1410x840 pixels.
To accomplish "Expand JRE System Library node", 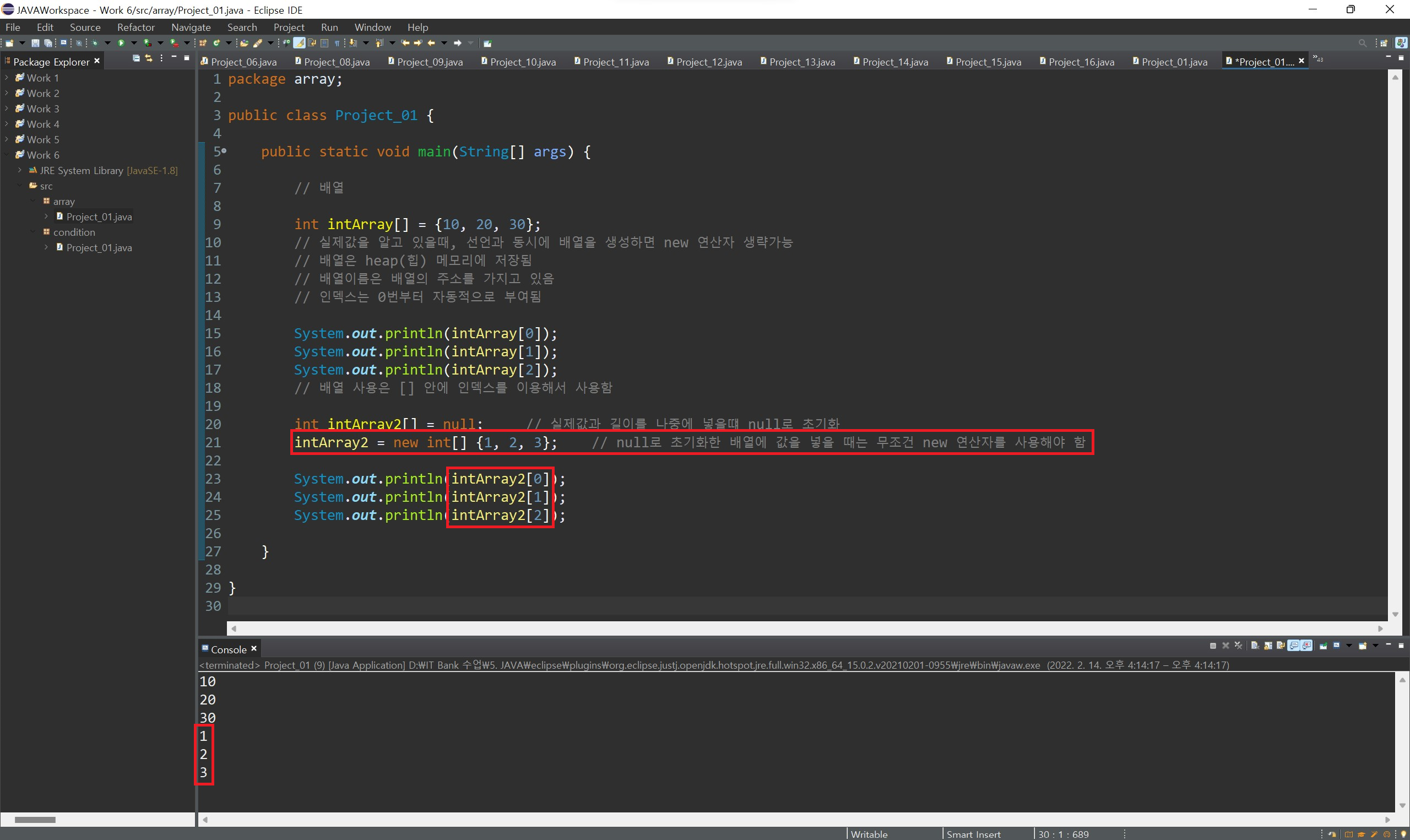I will [20, 170].
